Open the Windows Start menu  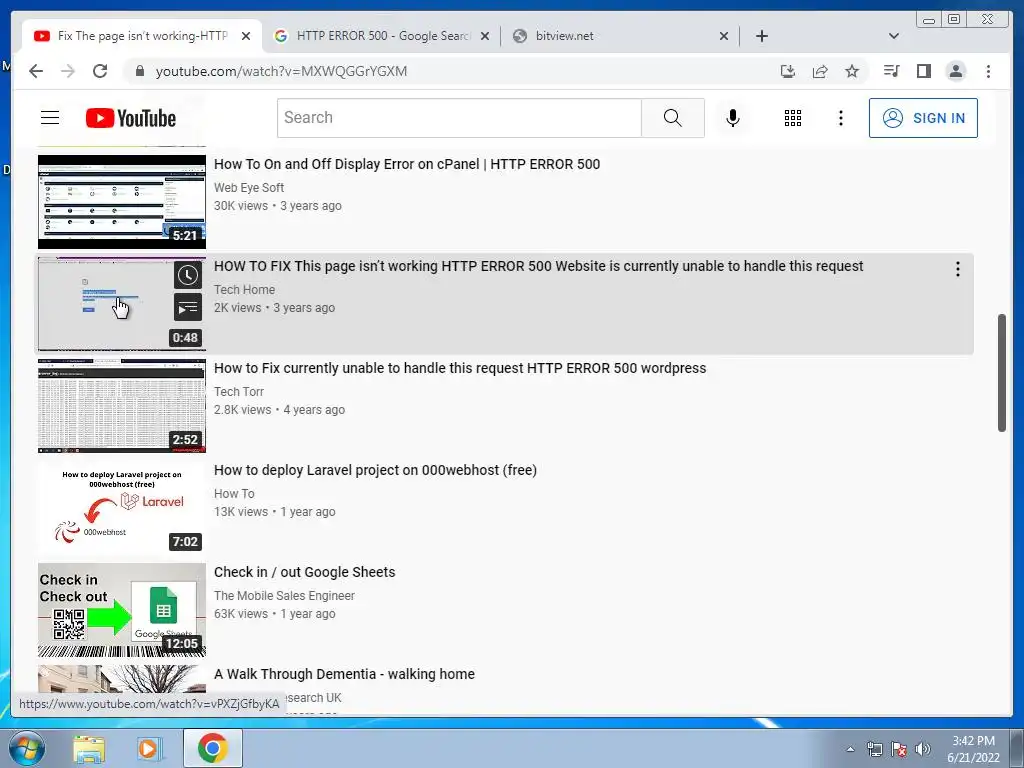(26, 748)
